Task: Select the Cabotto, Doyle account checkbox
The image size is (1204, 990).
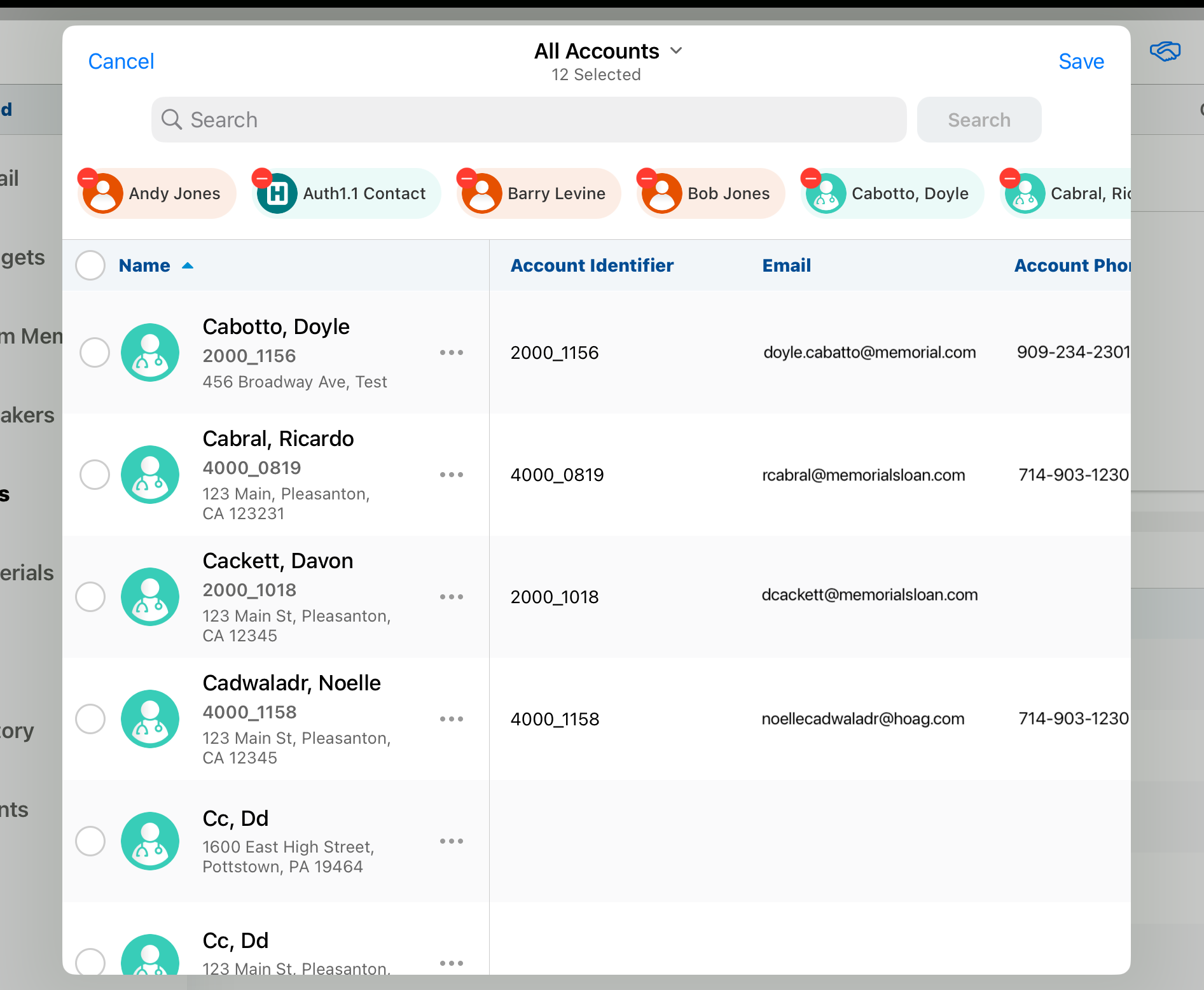Action: 95,352
